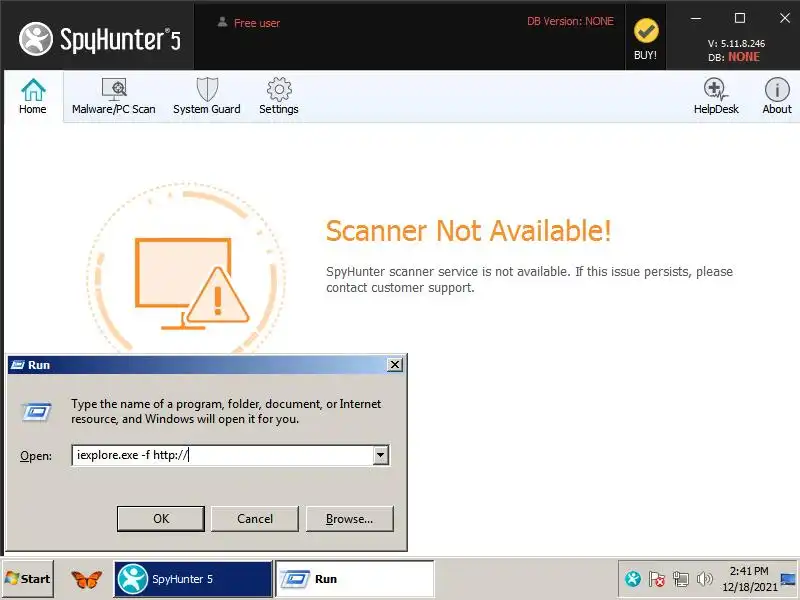The image size is (800, 600).
Task: Click the Scanner Not Available! heading
Action: 468,231
